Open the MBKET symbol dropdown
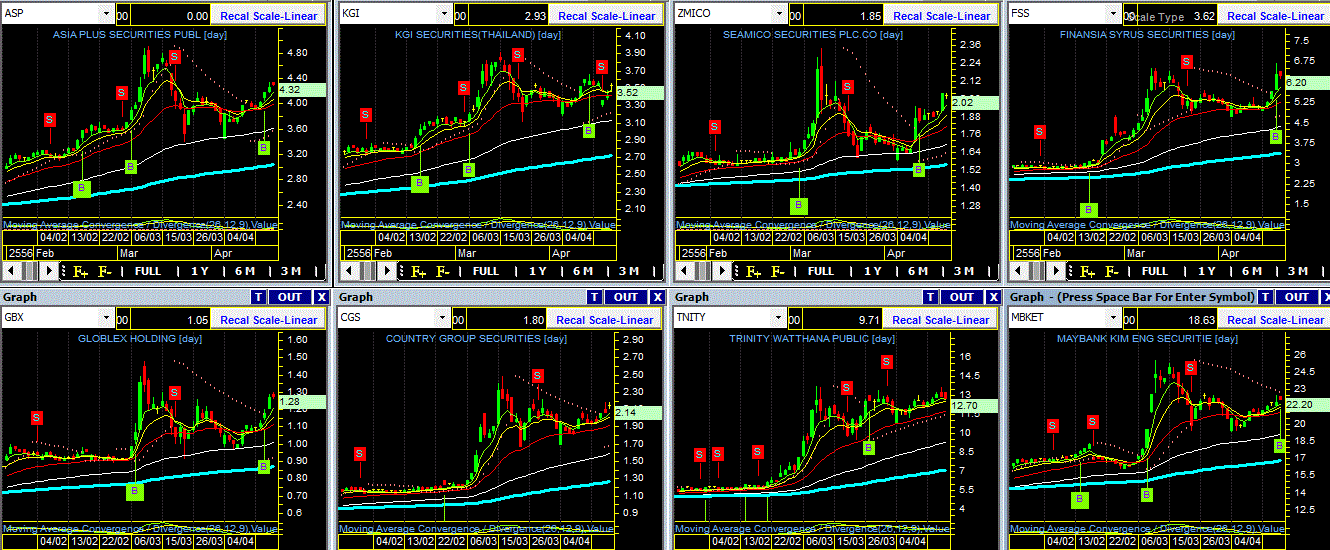Screen dimensions: 1330x550 point(1112,319)
